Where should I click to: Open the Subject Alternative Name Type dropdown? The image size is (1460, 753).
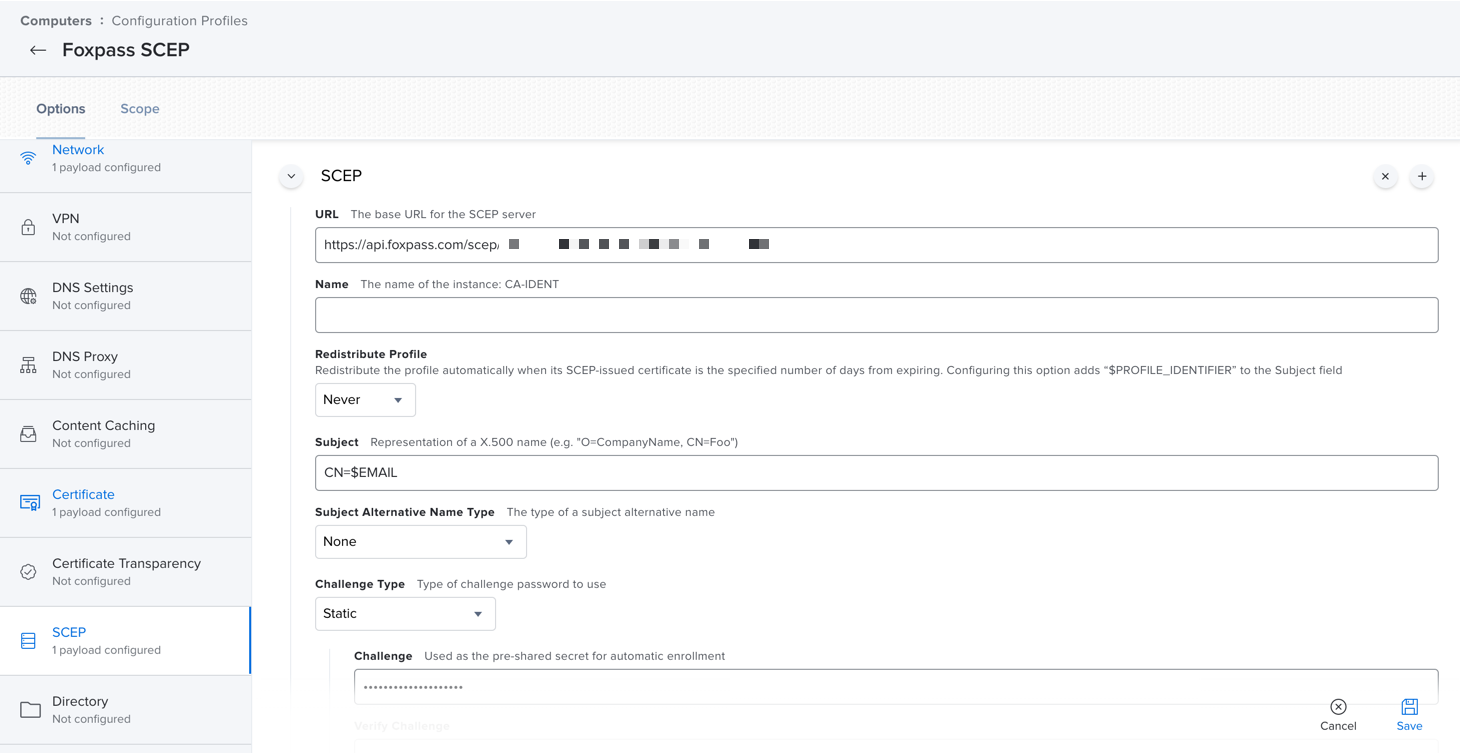(421, 542)
